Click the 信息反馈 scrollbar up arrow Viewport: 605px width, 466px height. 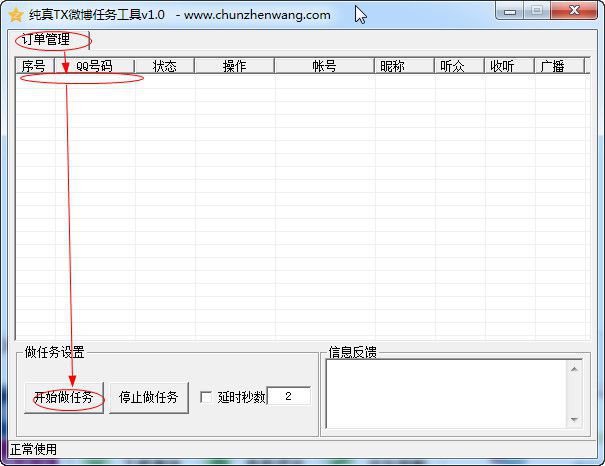click(574, 369)
